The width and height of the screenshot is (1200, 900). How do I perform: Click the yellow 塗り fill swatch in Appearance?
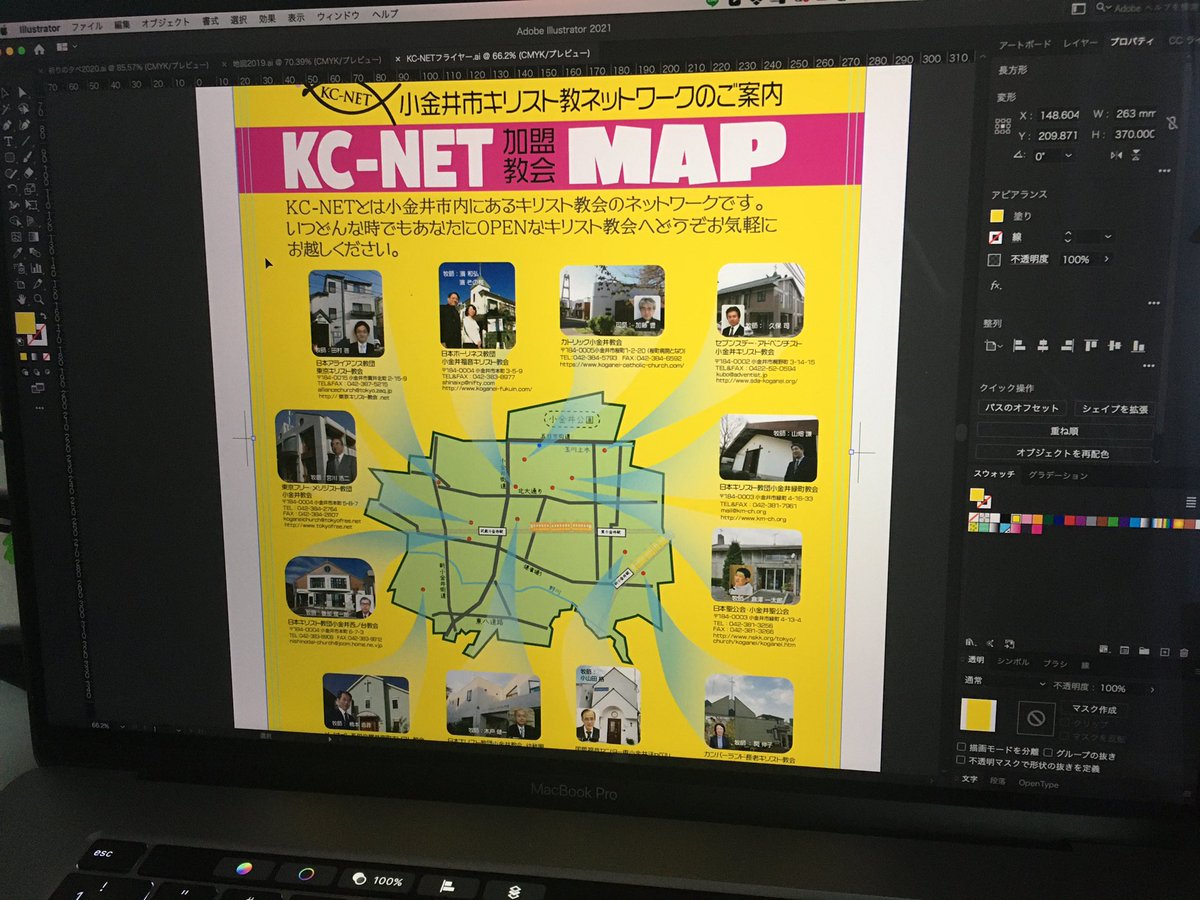coord(997,216)
